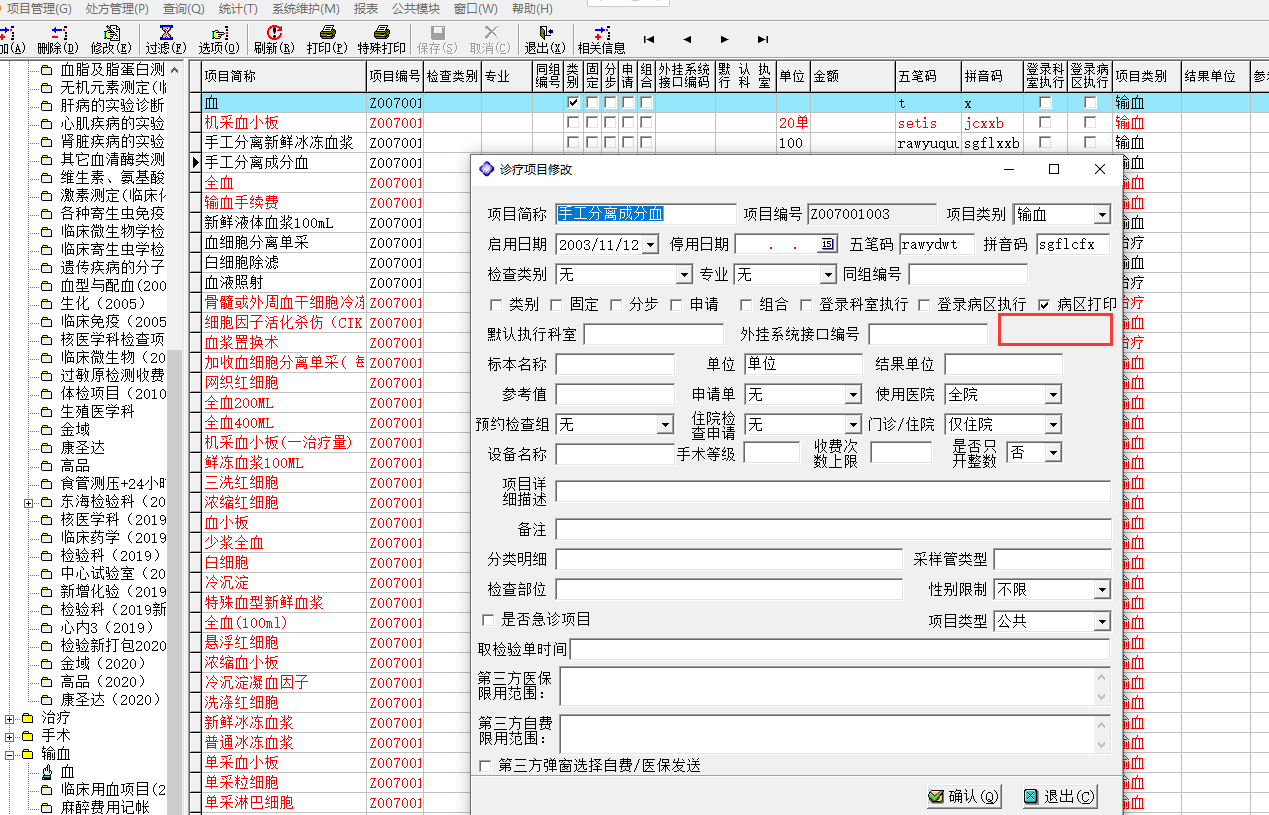
Task: Click the 刷新(R) refresh icon
Action: point(273,33)
